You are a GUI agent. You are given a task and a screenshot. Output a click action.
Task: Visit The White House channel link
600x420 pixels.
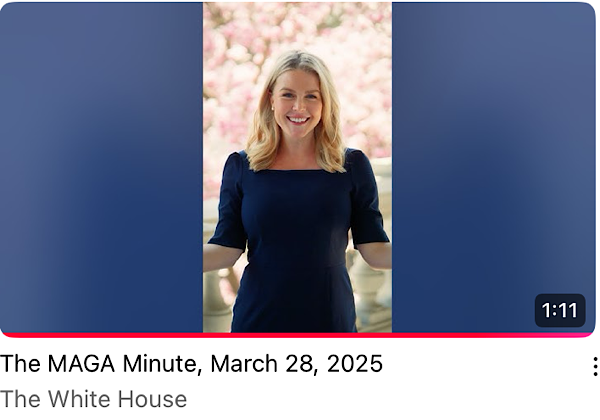[94, 399]
